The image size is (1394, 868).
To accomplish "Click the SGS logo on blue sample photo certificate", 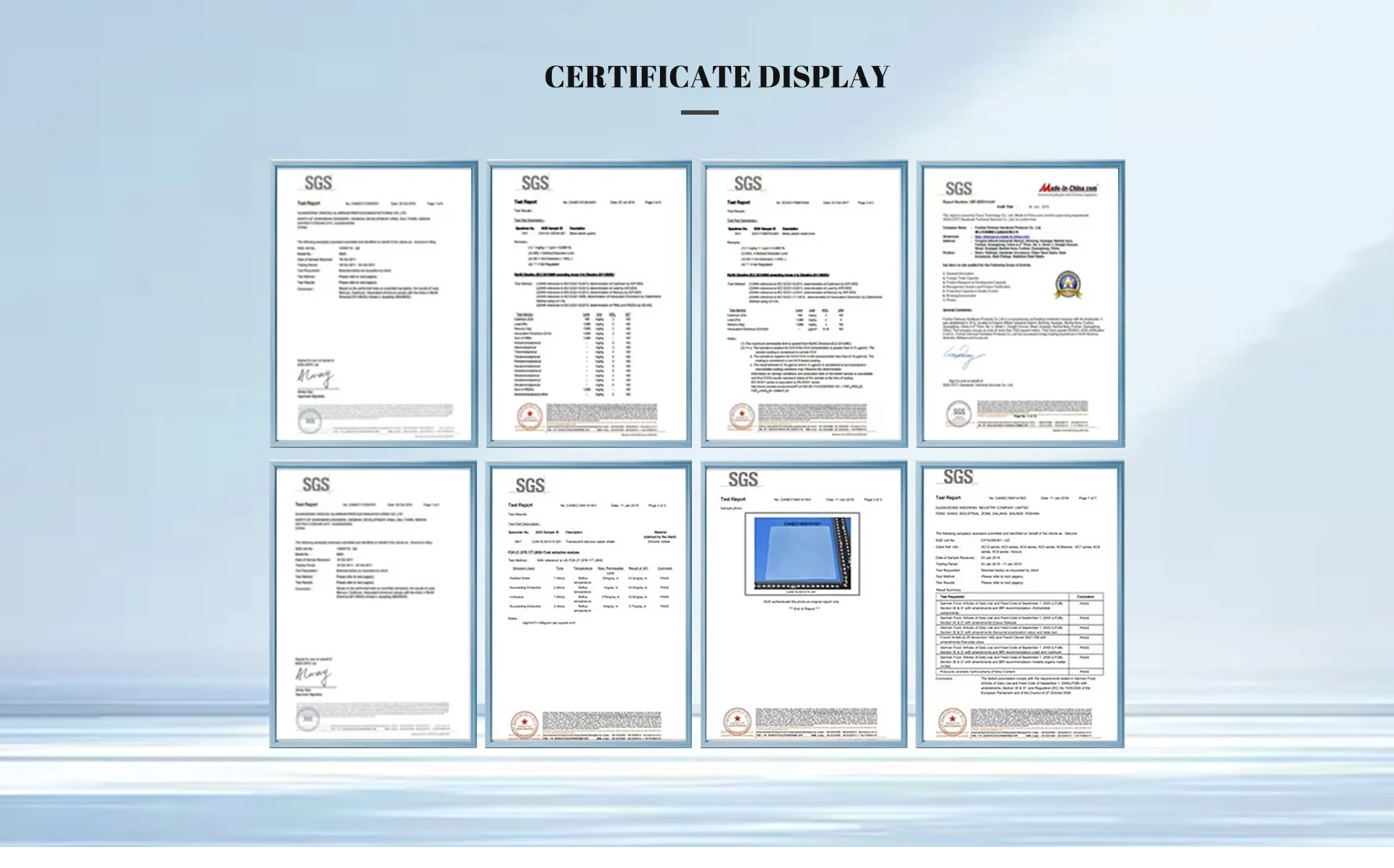I will tap(743, 480).
